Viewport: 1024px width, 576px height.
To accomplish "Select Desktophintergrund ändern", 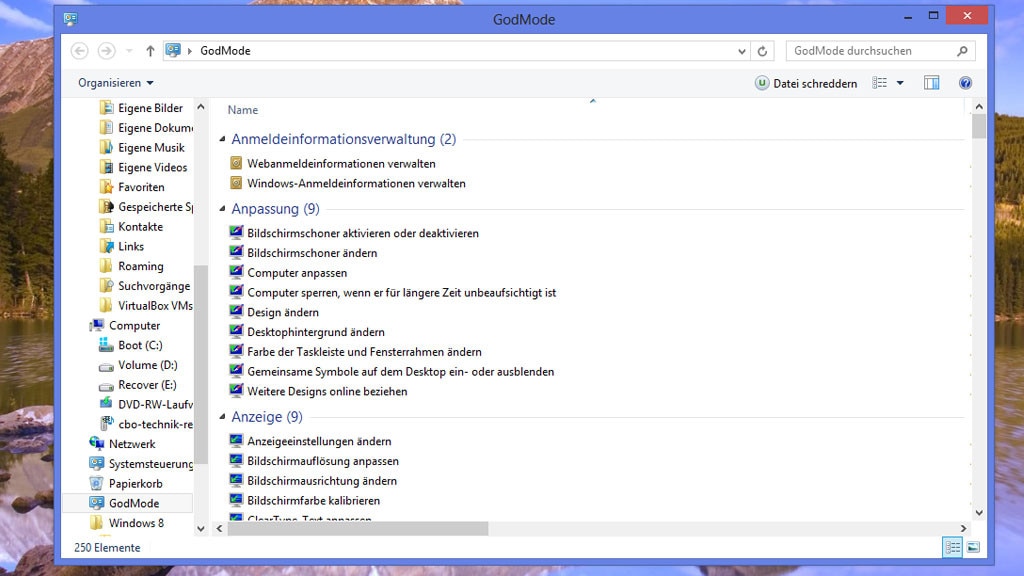I will [307, 332].
